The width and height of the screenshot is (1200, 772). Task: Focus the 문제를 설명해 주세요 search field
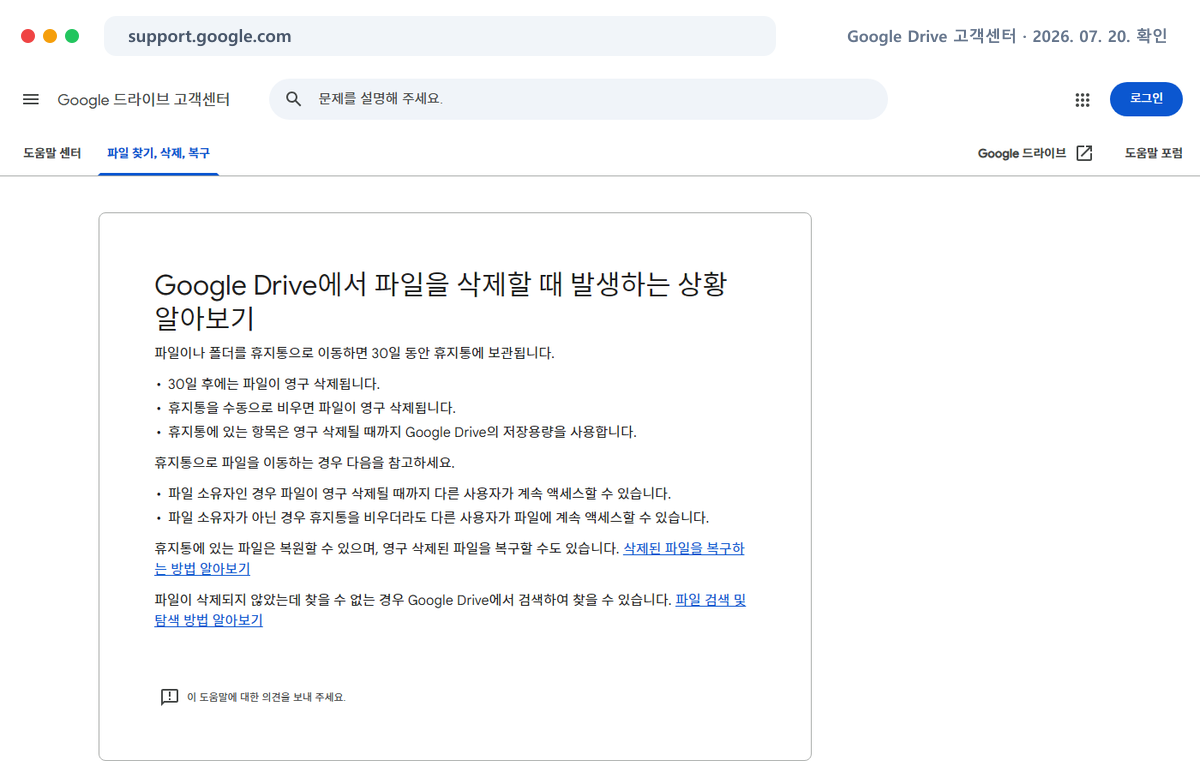coord(578,99)
